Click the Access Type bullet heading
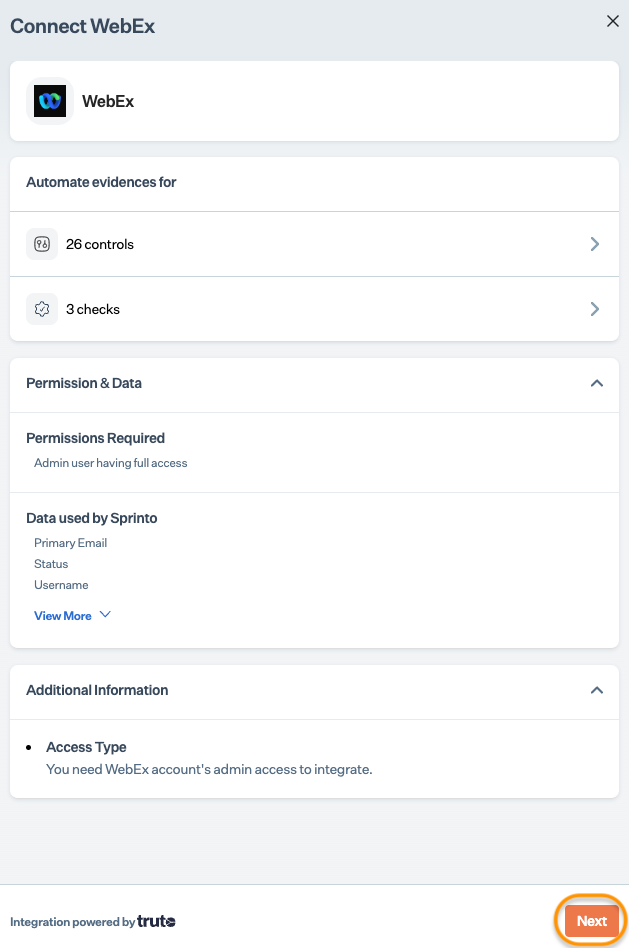The width and height of the screenshot is (629, 948). [86, 747]
